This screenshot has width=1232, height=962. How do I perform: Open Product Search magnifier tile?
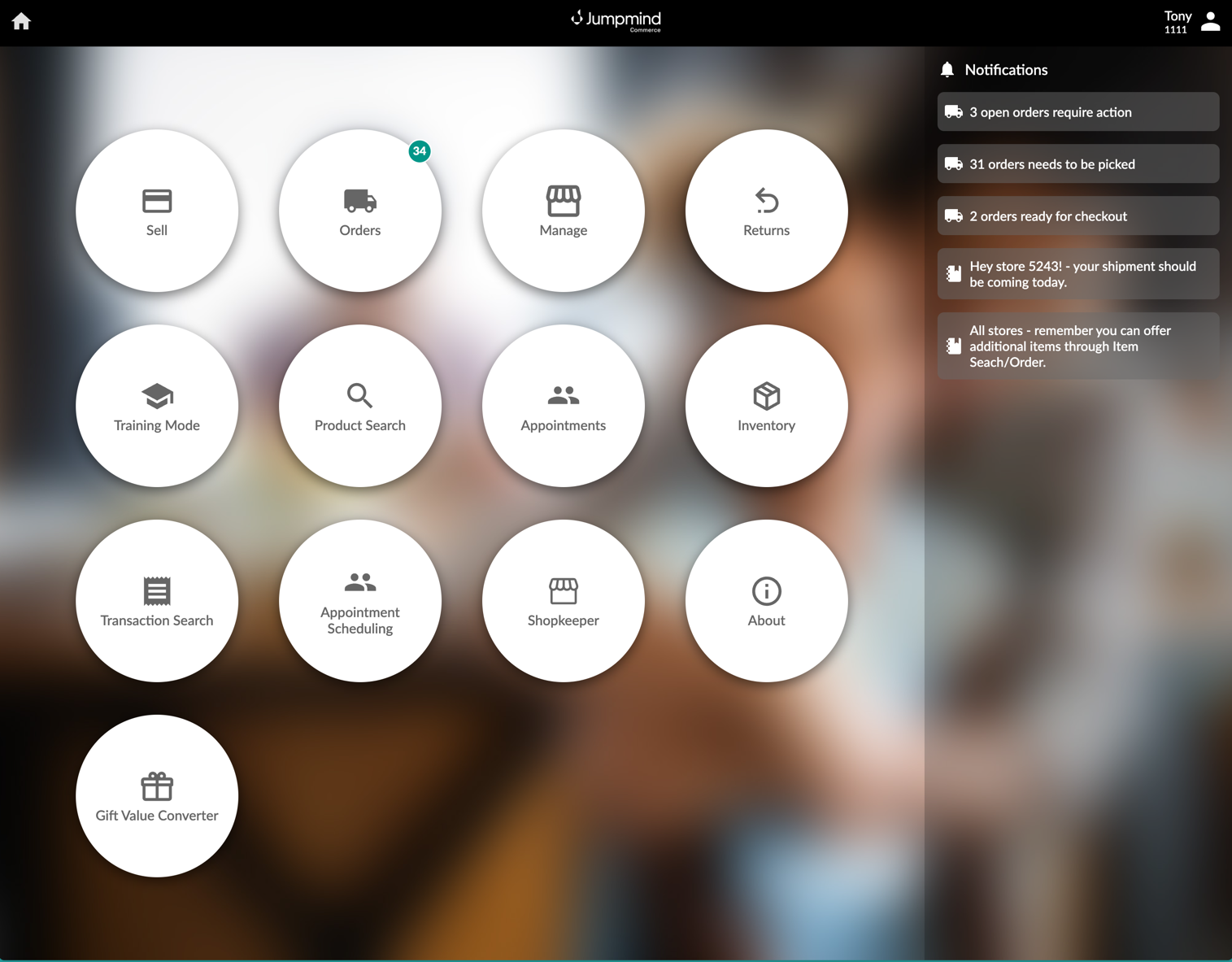(359, 406)
